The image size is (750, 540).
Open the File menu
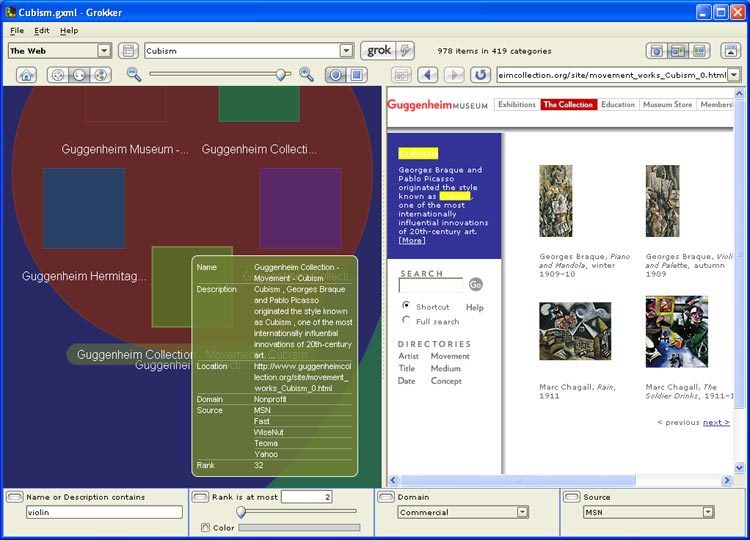coord(17,31)
